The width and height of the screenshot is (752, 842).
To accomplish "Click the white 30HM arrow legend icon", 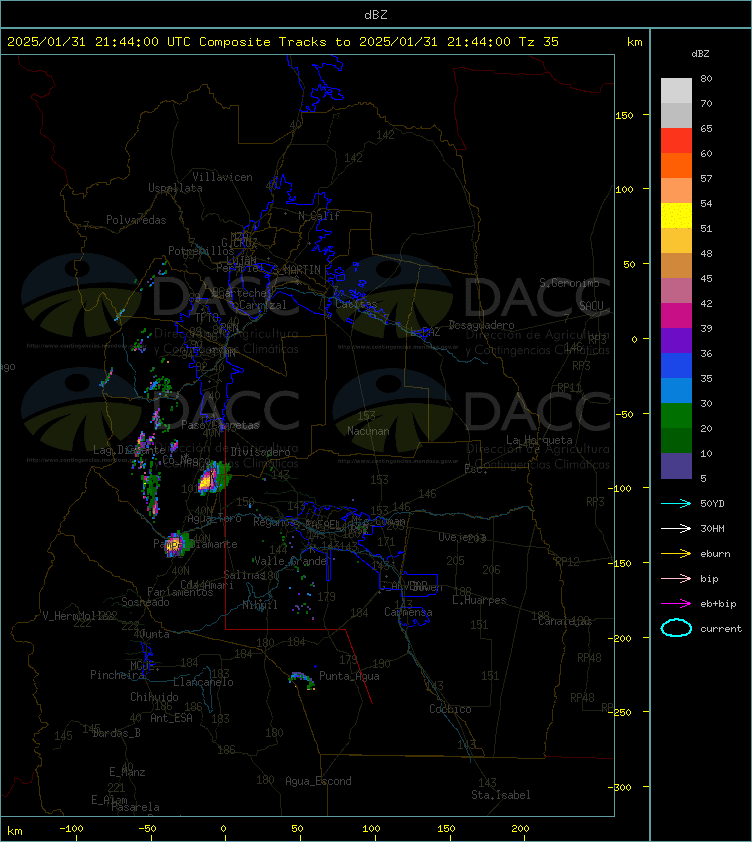I will click(x=676, y=528).
